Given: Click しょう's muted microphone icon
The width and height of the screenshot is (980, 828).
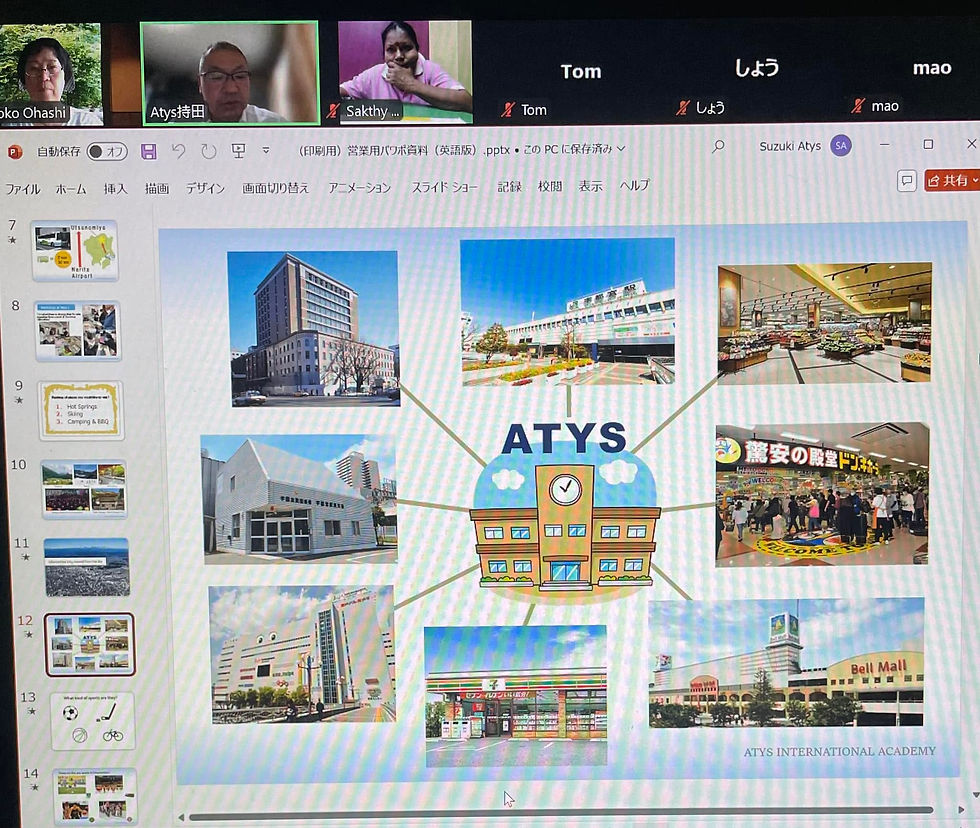Looking at the screenshot, I should (682, 107).
